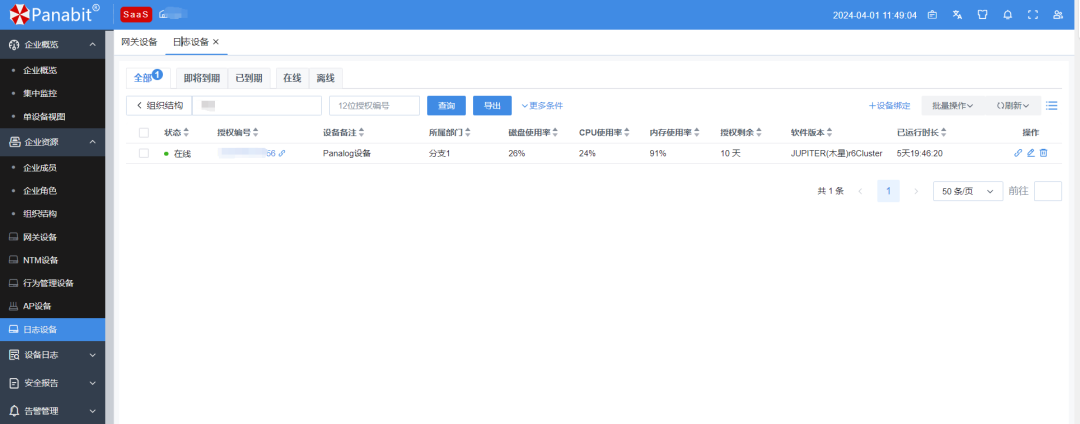Select the 已到期 filter tab
Image resolution: width=1080 pixels, height=424 pixels.
click(x=249, y=78)
